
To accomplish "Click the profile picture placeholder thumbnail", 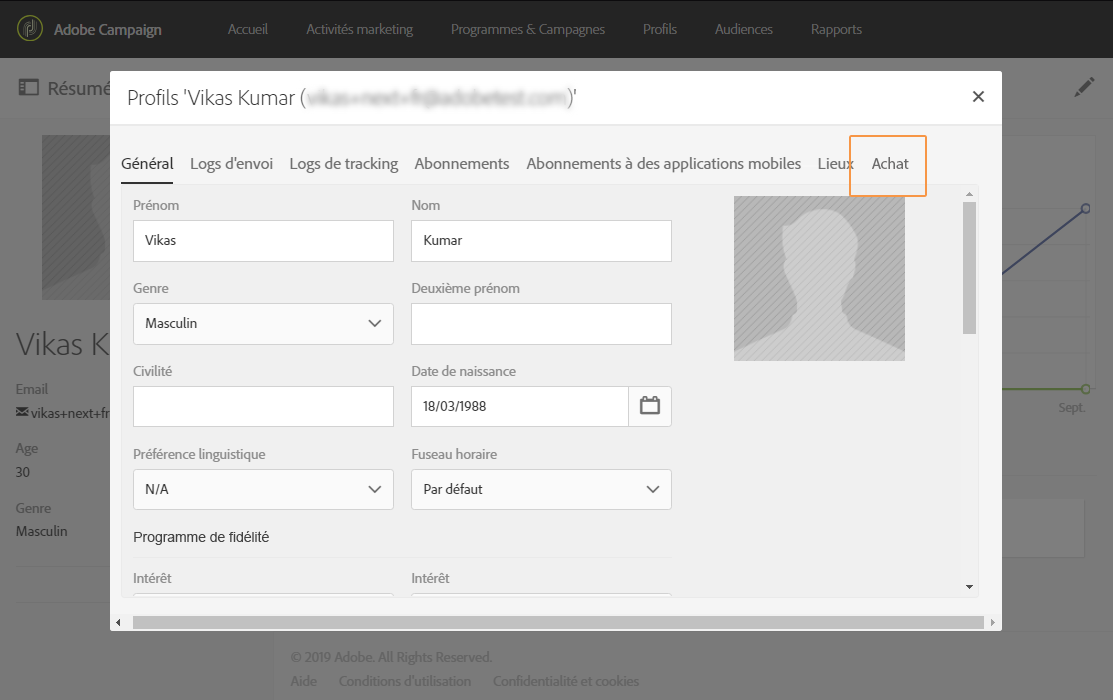I will point(819,278).
